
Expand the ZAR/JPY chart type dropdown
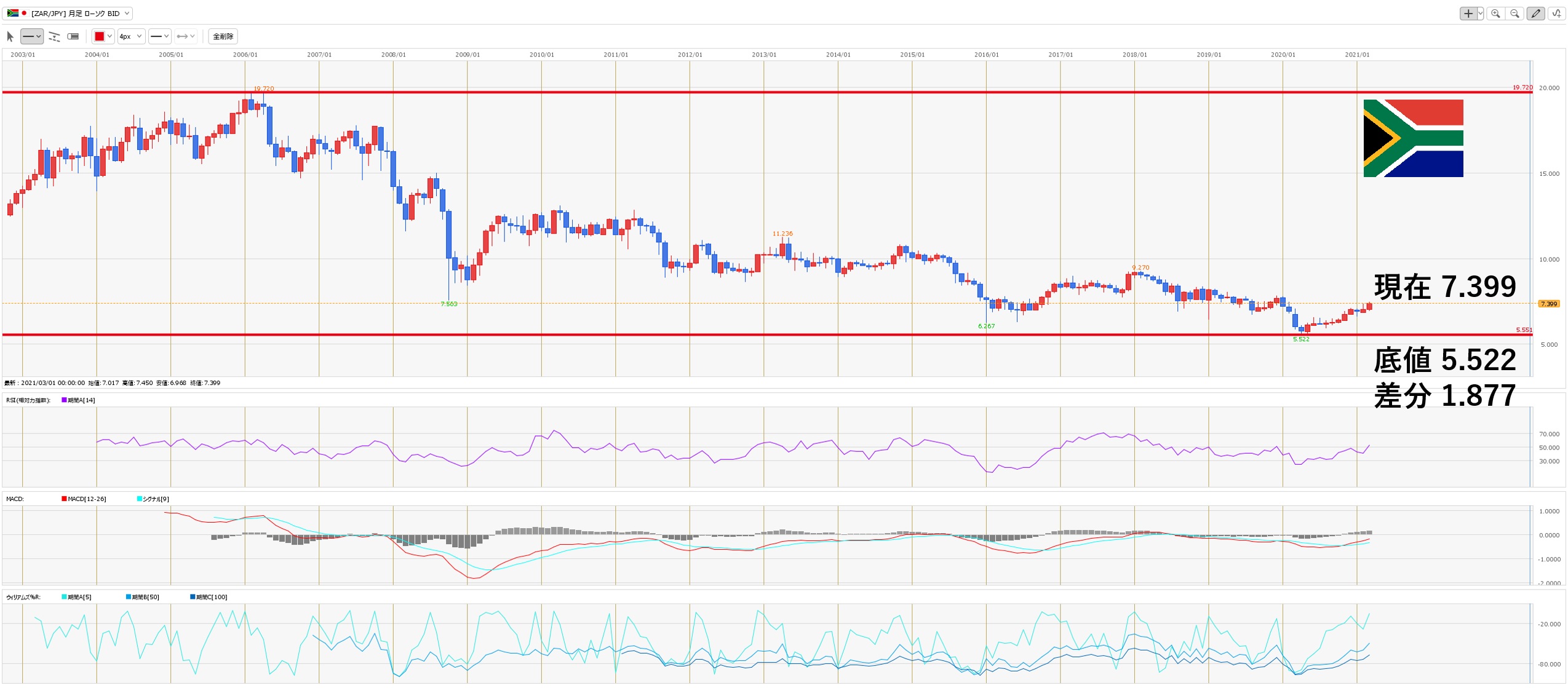point(127,13)
